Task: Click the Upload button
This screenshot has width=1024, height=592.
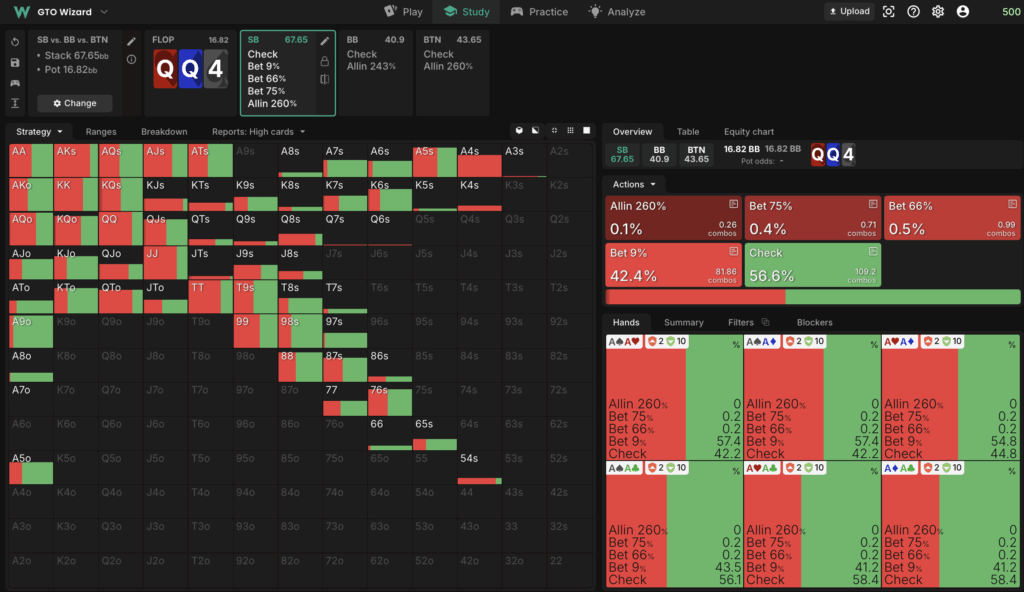Action: [x=849, y=12]
